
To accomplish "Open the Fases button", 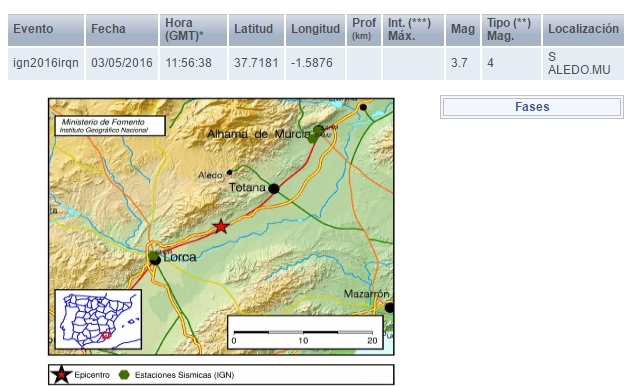I will pyautogui.click(x=532, y=107).
